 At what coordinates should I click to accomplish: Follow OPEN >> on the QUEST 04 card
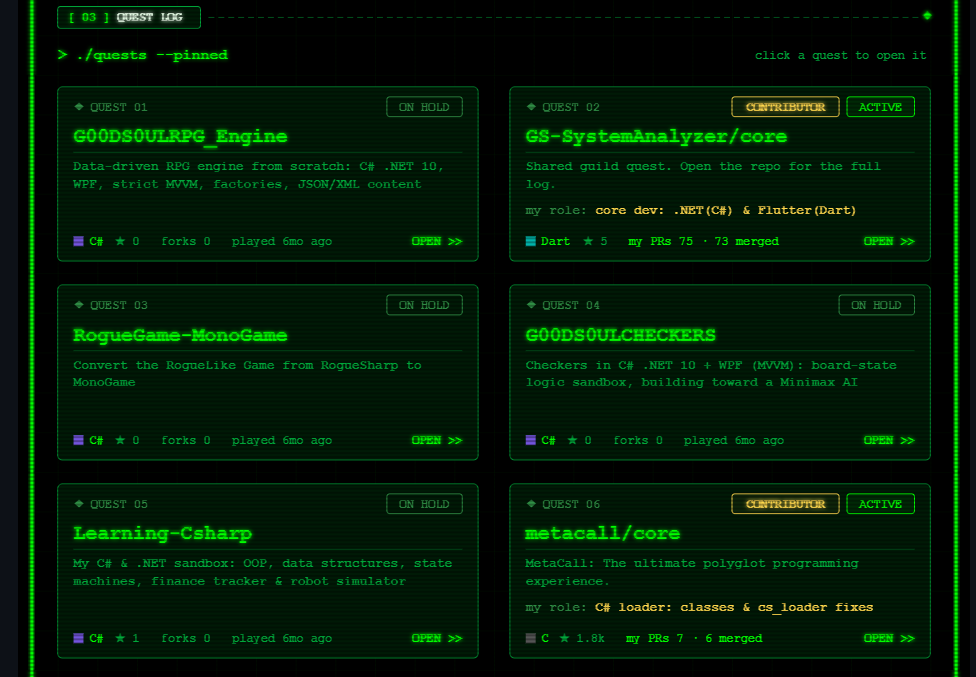(889, 440)
